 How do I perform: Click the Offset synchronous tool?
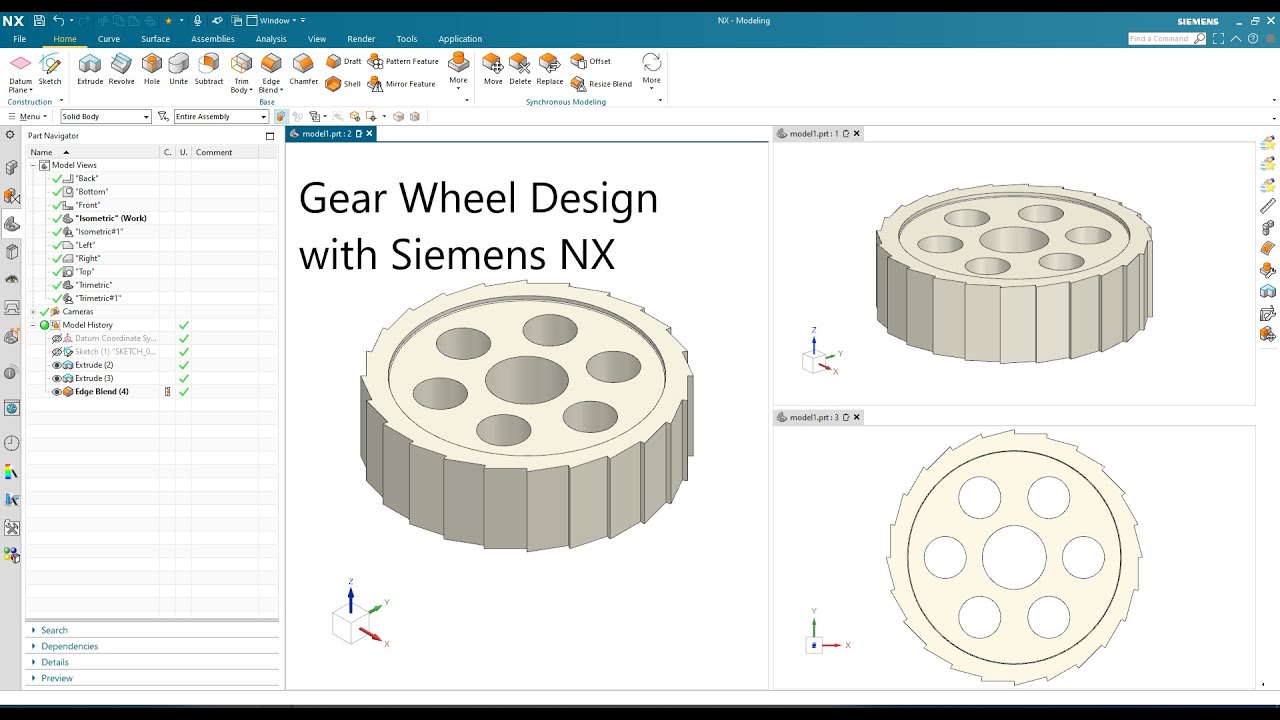tap(591, 61)
